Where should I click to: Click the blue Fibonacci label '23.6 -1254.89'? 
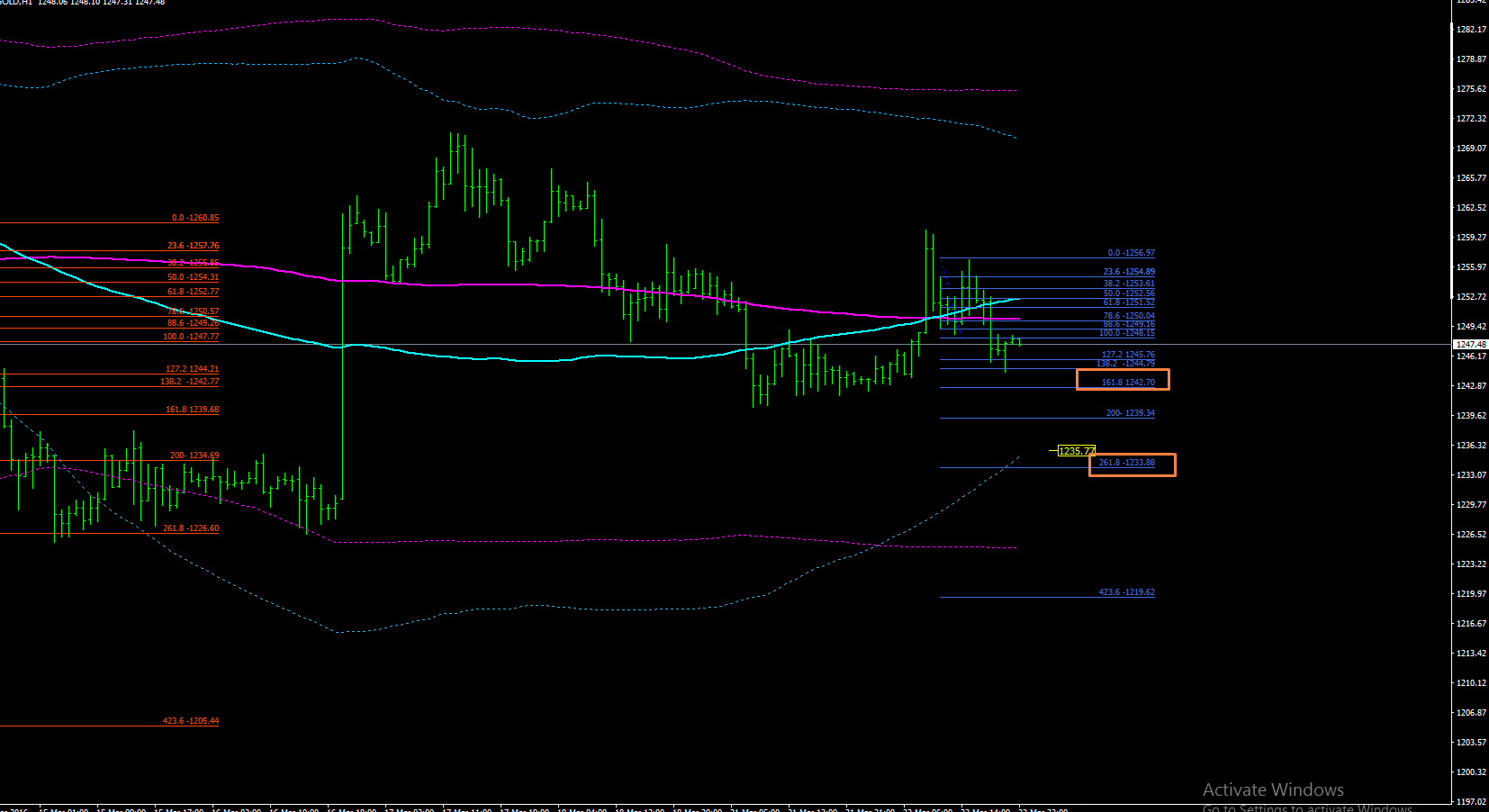click(1129, 272)
